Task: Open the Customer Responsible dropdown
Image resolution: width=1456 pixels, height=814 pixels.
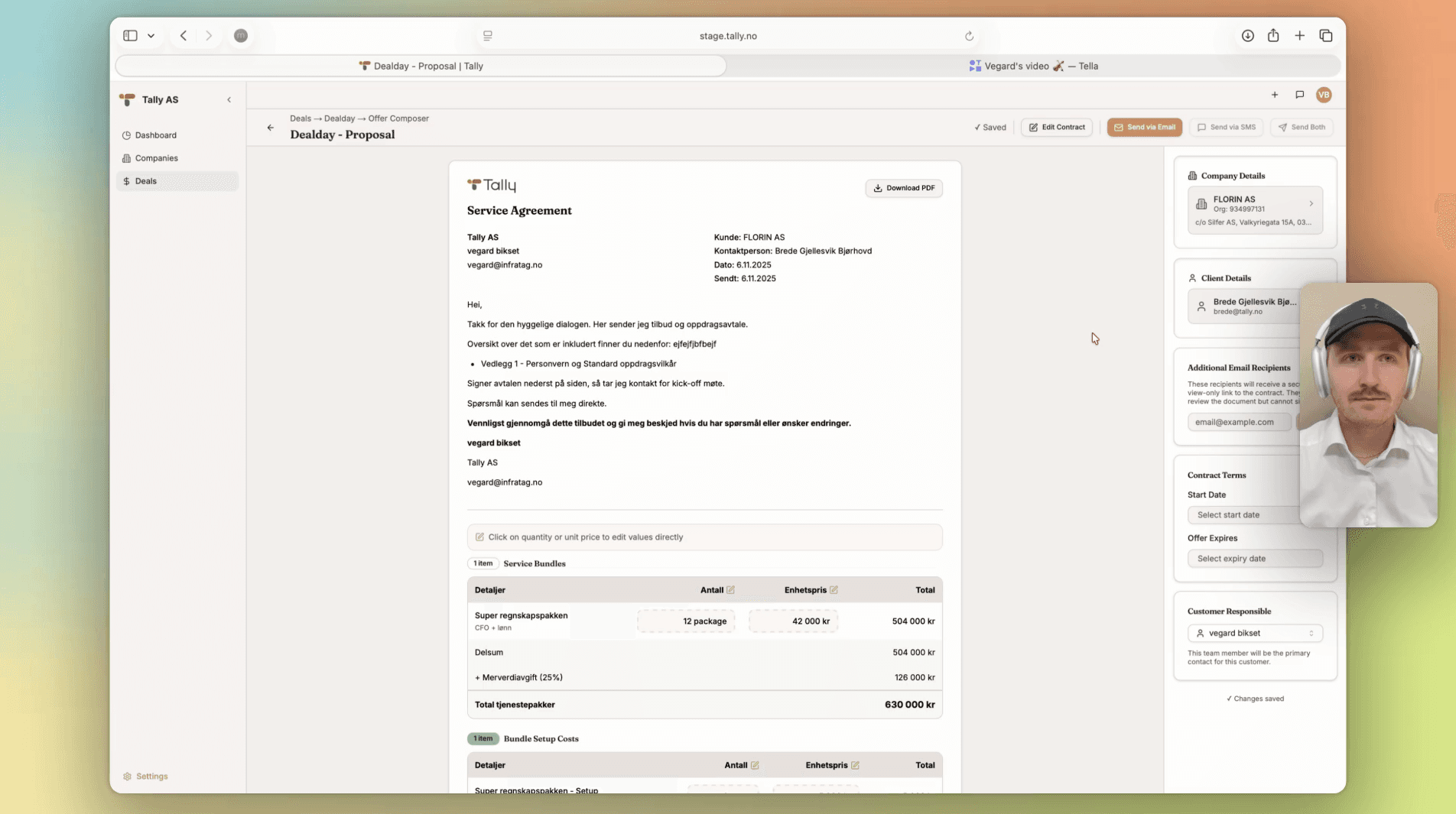Action: pyautogui.click(x=1255, y=634)
